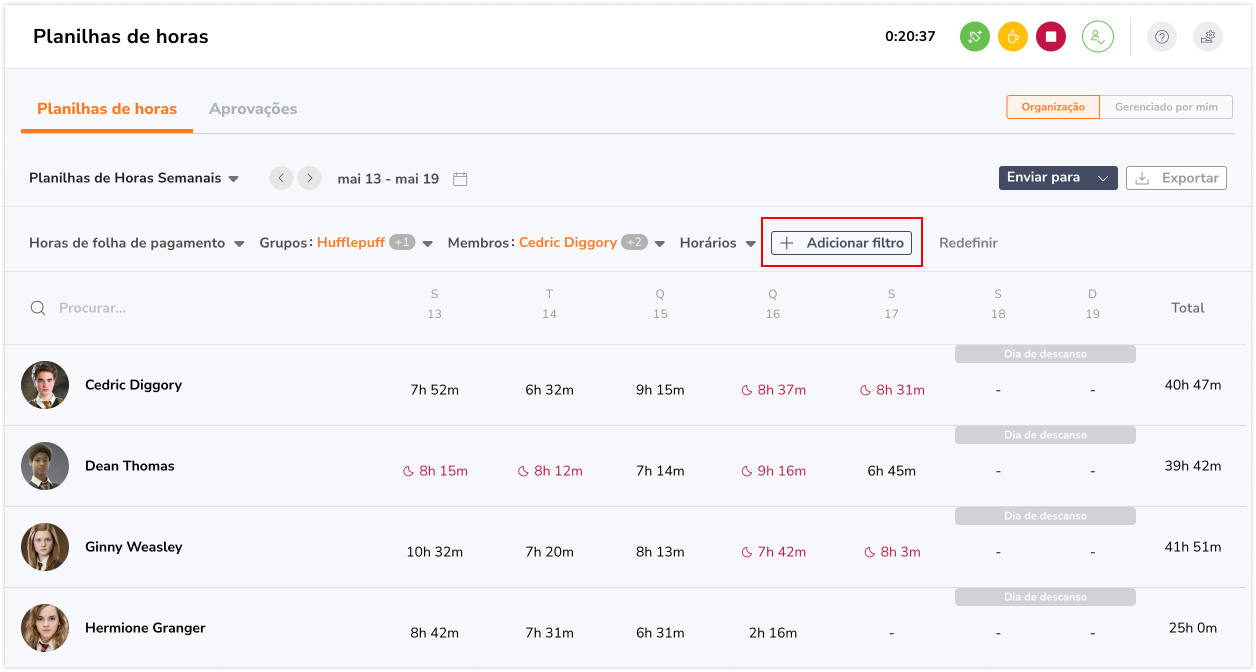Click the green switch activity tag icon
1256x672 pixels.
[974, 37]
